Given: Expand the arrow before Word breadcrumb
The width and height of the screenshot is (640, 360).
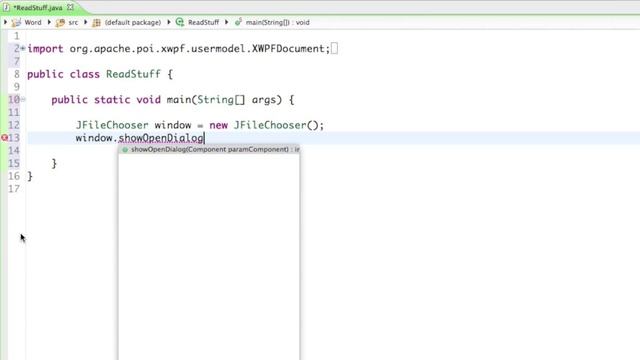Looking at the screenshot, I should [x=5, y=22].
